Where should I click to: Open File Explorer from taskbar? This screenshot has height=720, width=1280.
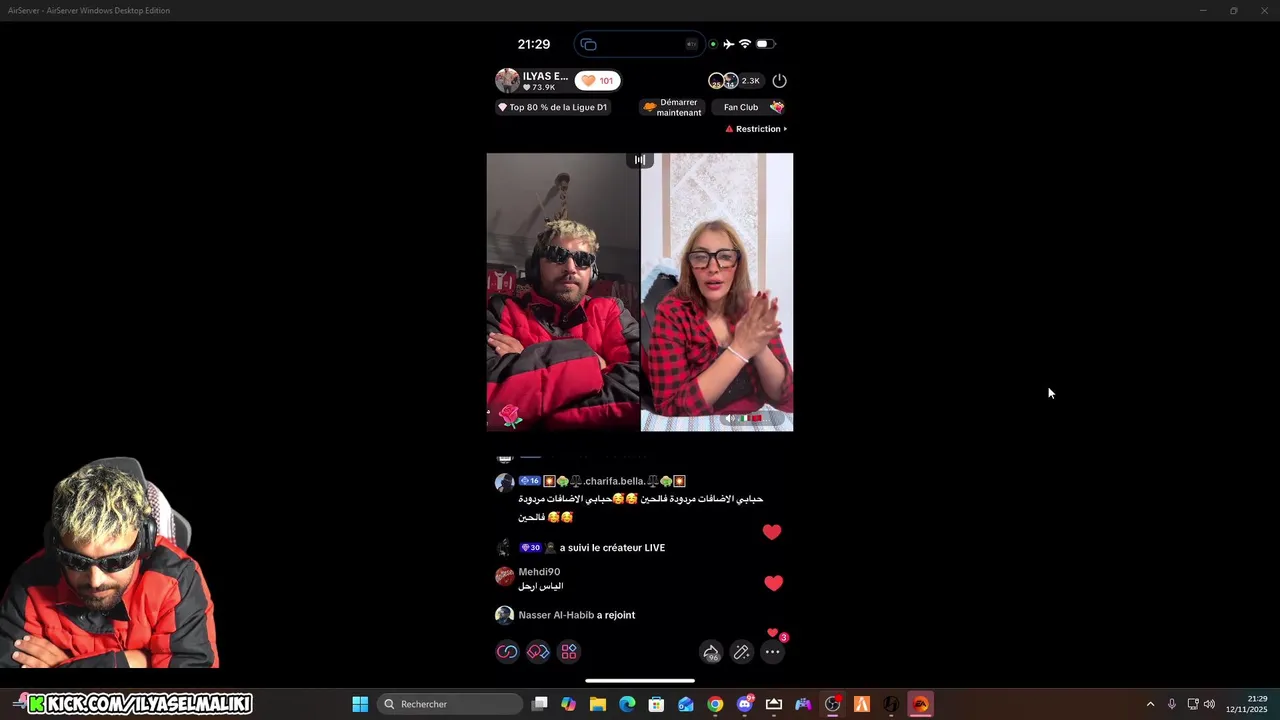pos(598,704)
